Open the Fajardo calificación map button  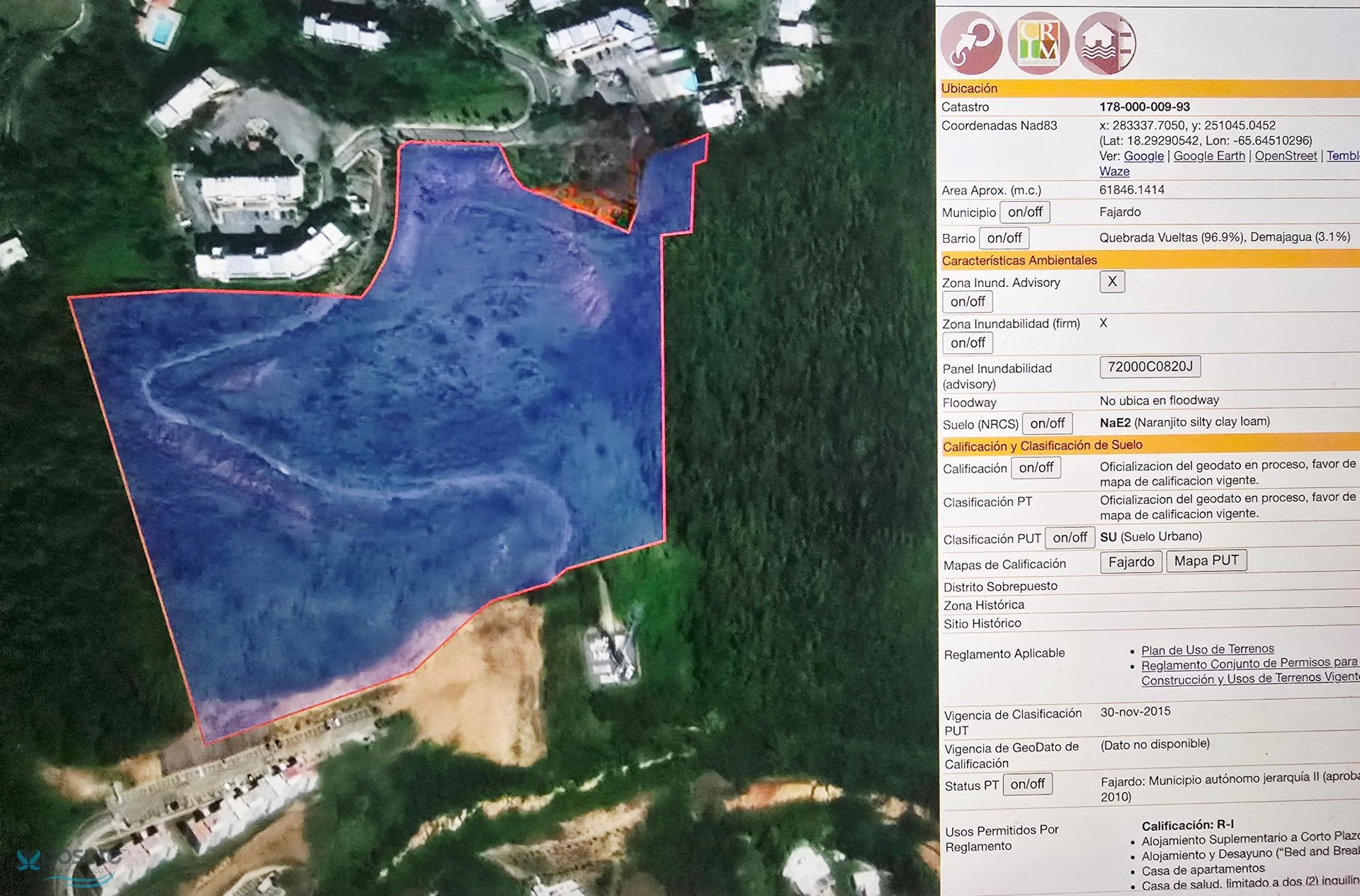1130,562
